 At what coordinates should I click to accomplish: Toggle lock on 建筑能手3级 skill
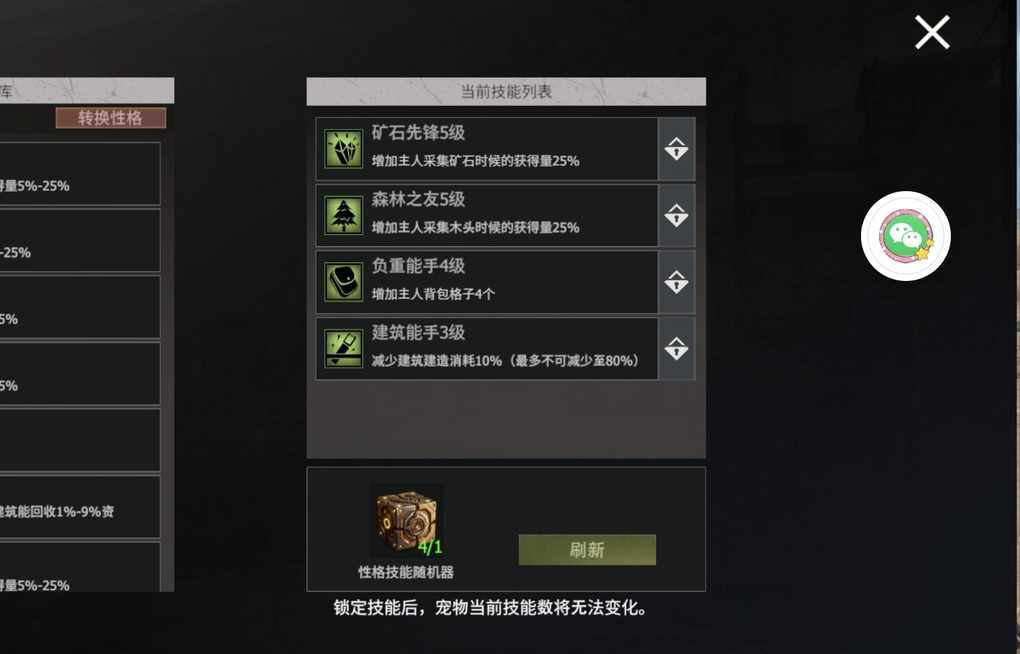pyautogui.click(x=677, y=349)
